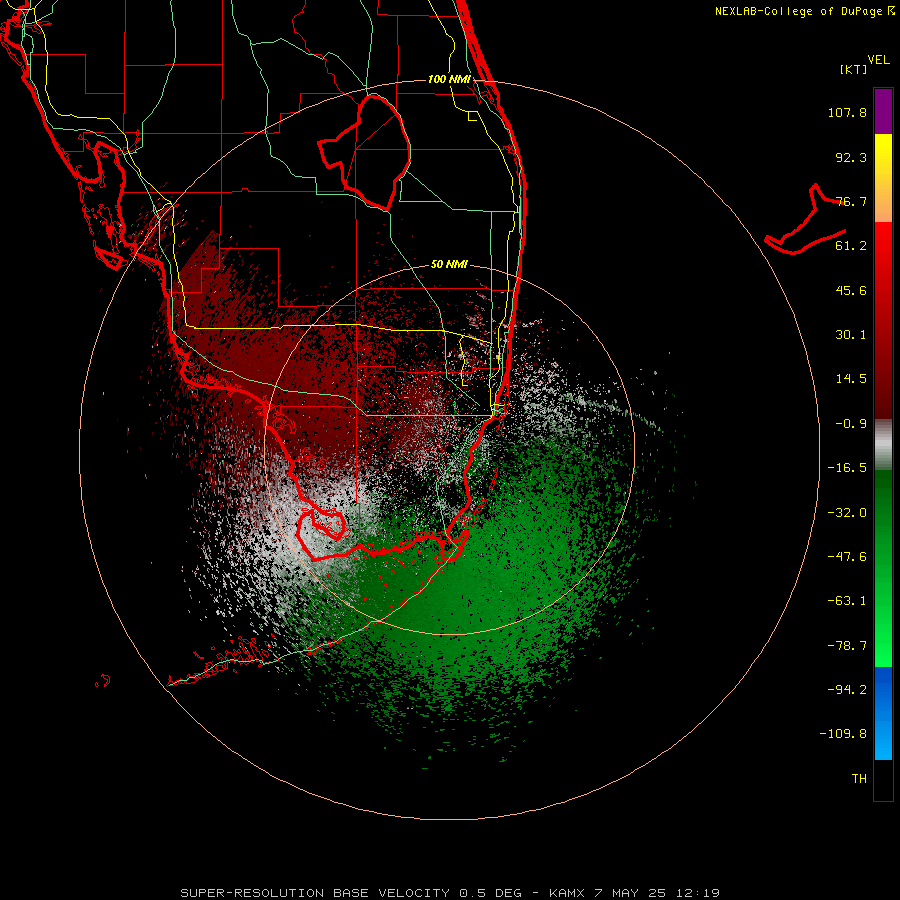The height and width of the screenshot is (900, 900).
Task: Click the -94.2 velocity scale label
Action: coord(847,689)
